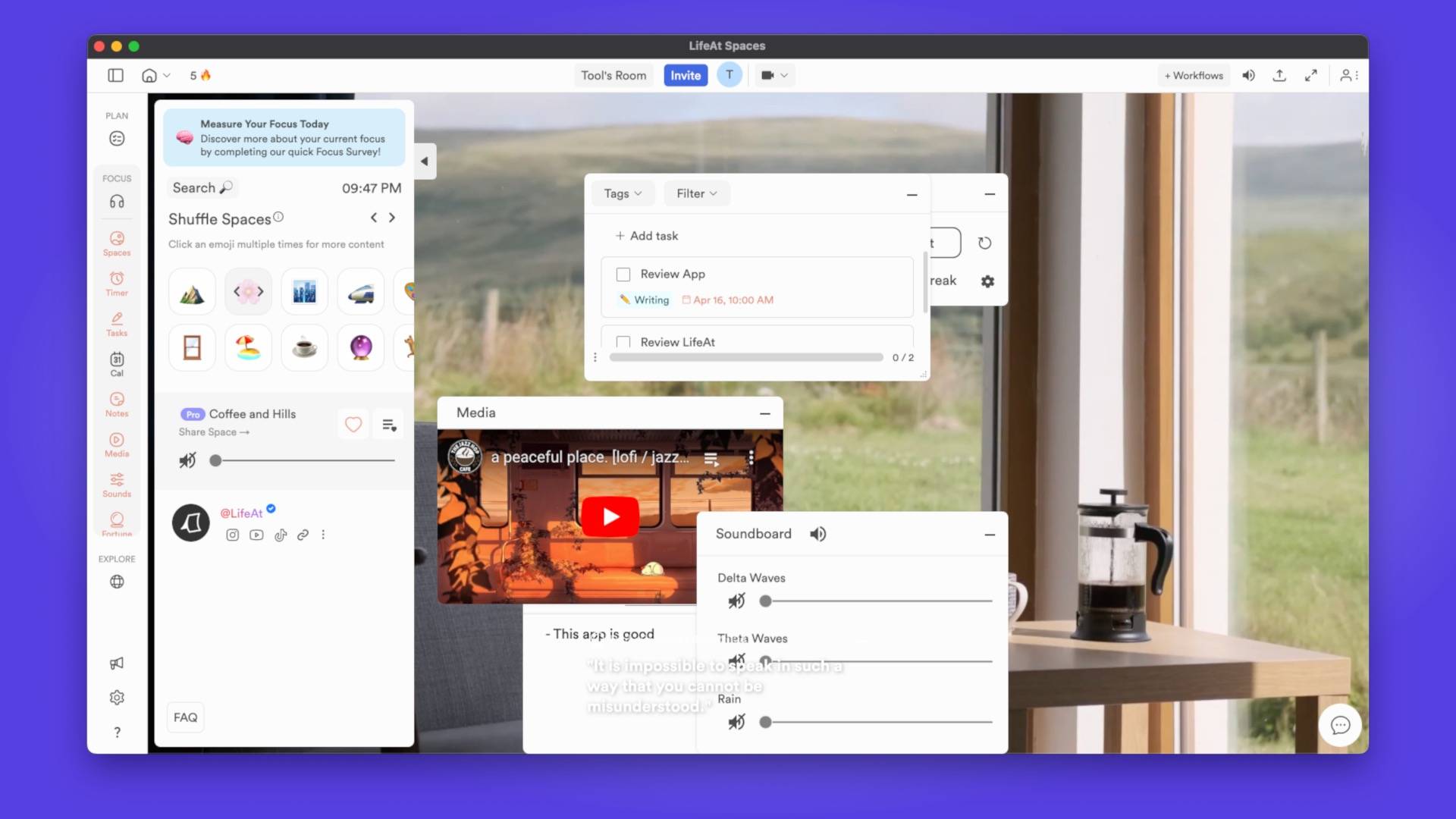Open the Tasks sidebar tool
The image size is (1456, 819).
(x=117, y=324)
